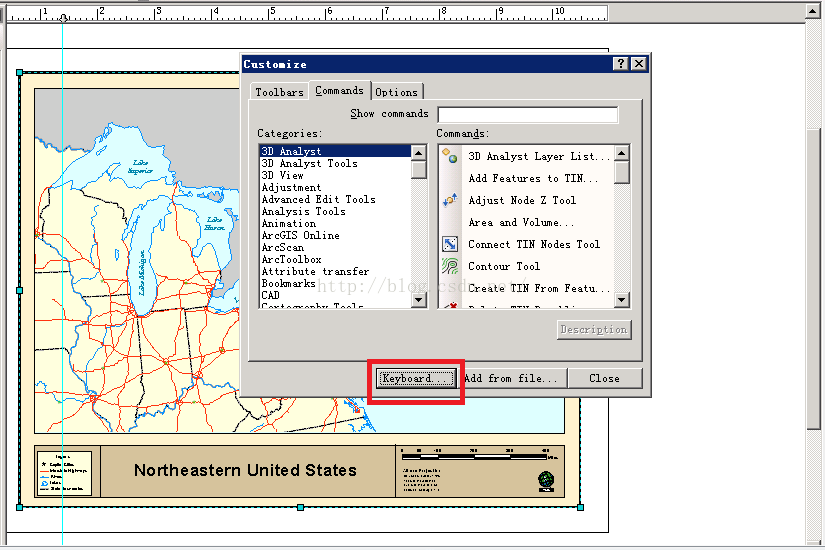Select ArcToolbox in the Categories list
This screenshot has width=825, height=550.
[291, 260]
